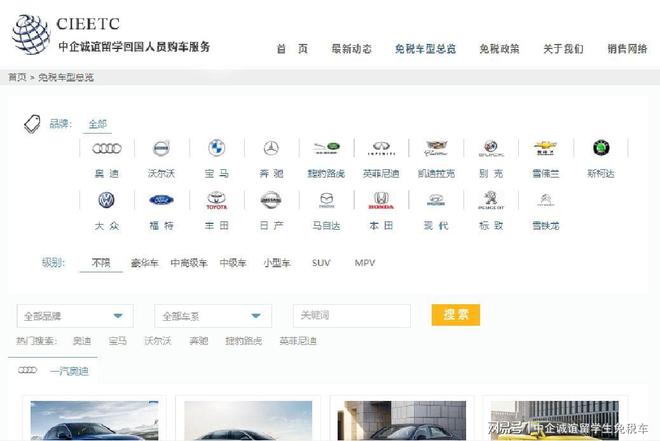Click the 凯迪拉克 brand name label

tap(436, 173)
